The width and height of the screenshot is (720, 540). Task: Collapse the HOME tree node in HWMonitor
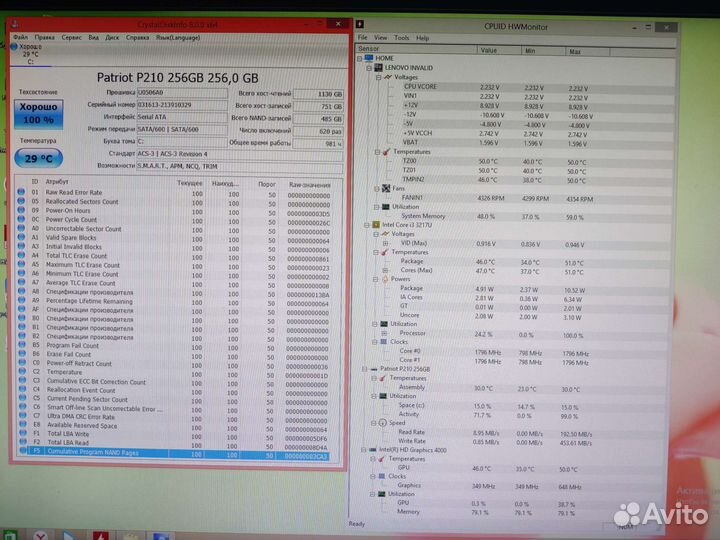pos(360,58)
